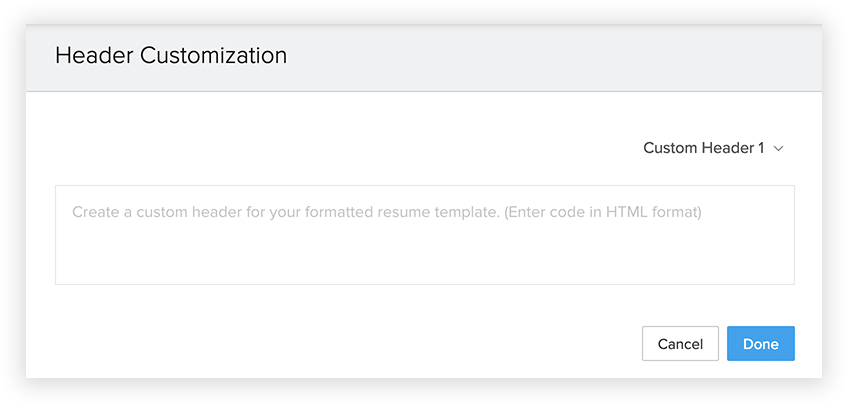The image size is (848, 406).
Task: Toggle the Custom Header list open
Action: [712, 148]
